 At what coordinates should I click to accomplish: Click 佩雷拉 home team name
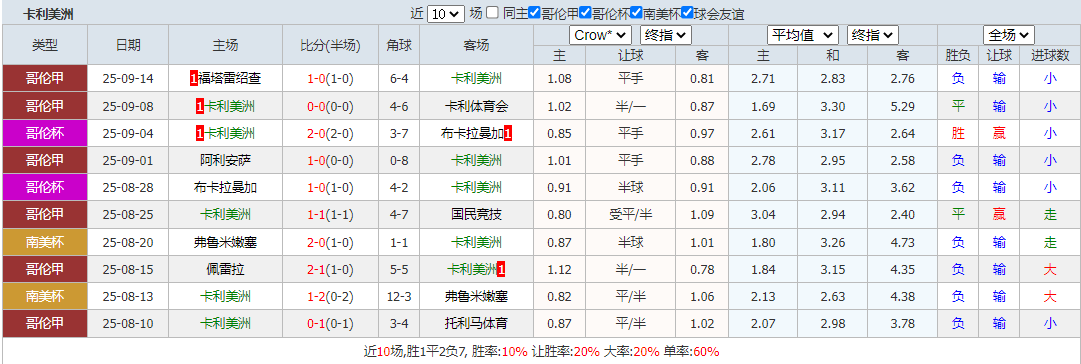(x=225, y=269)
